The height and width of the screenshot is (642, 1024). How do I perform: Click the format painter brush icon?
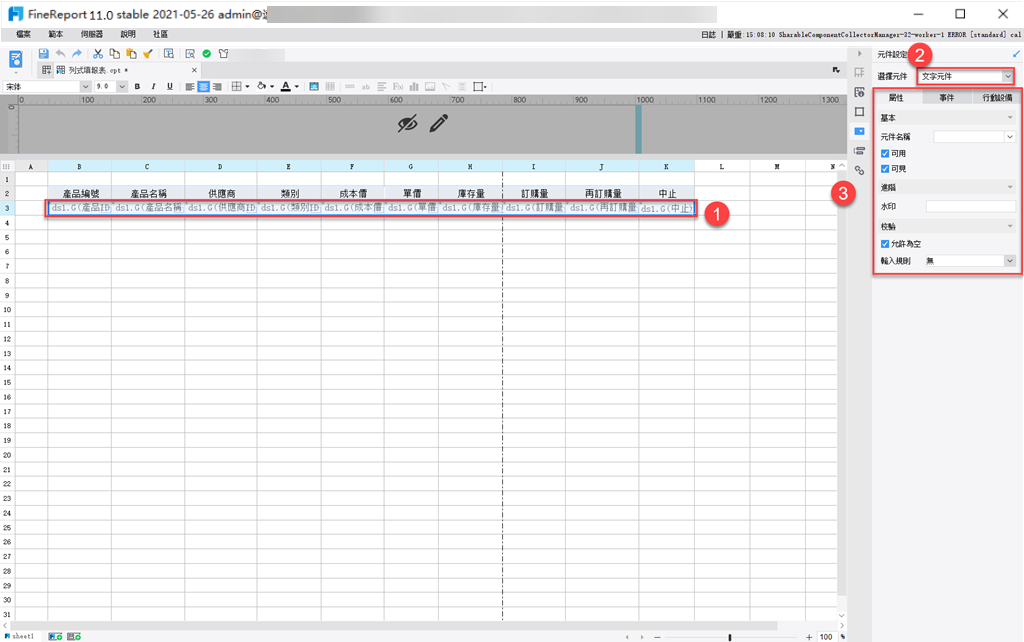[x=148, y=54]
